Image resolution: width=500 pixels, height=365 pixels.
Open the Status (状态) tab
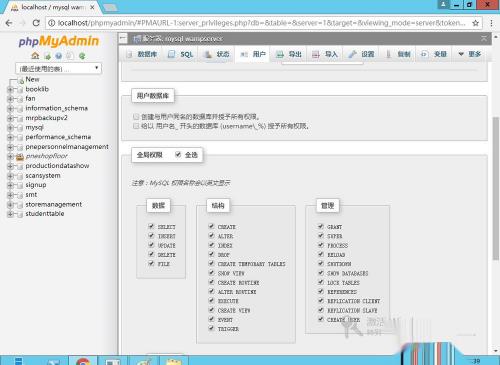[x=217, y=54]
